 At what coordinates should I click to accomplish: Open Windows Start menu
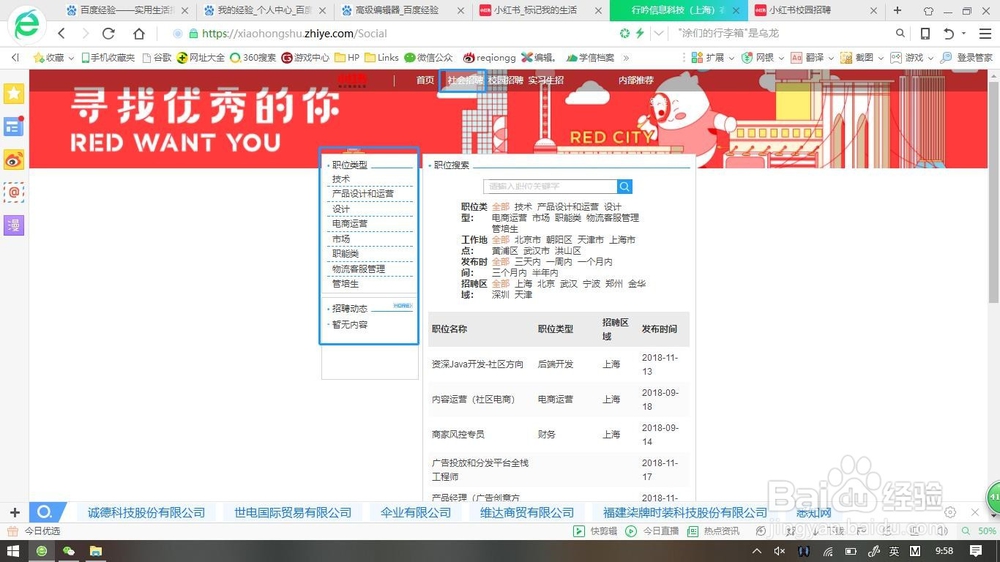coord(13,551)
